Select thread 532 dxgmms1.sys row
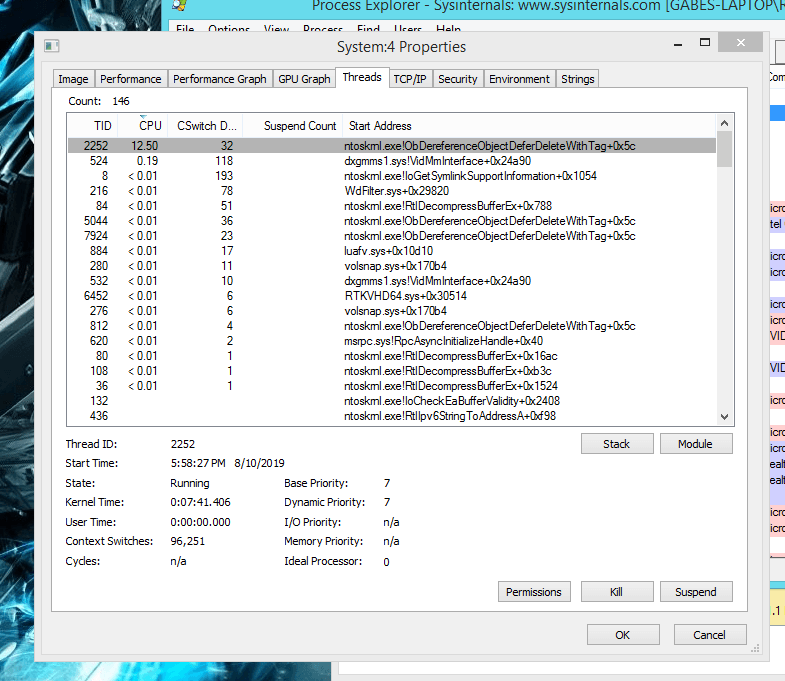 pos(391,281)
